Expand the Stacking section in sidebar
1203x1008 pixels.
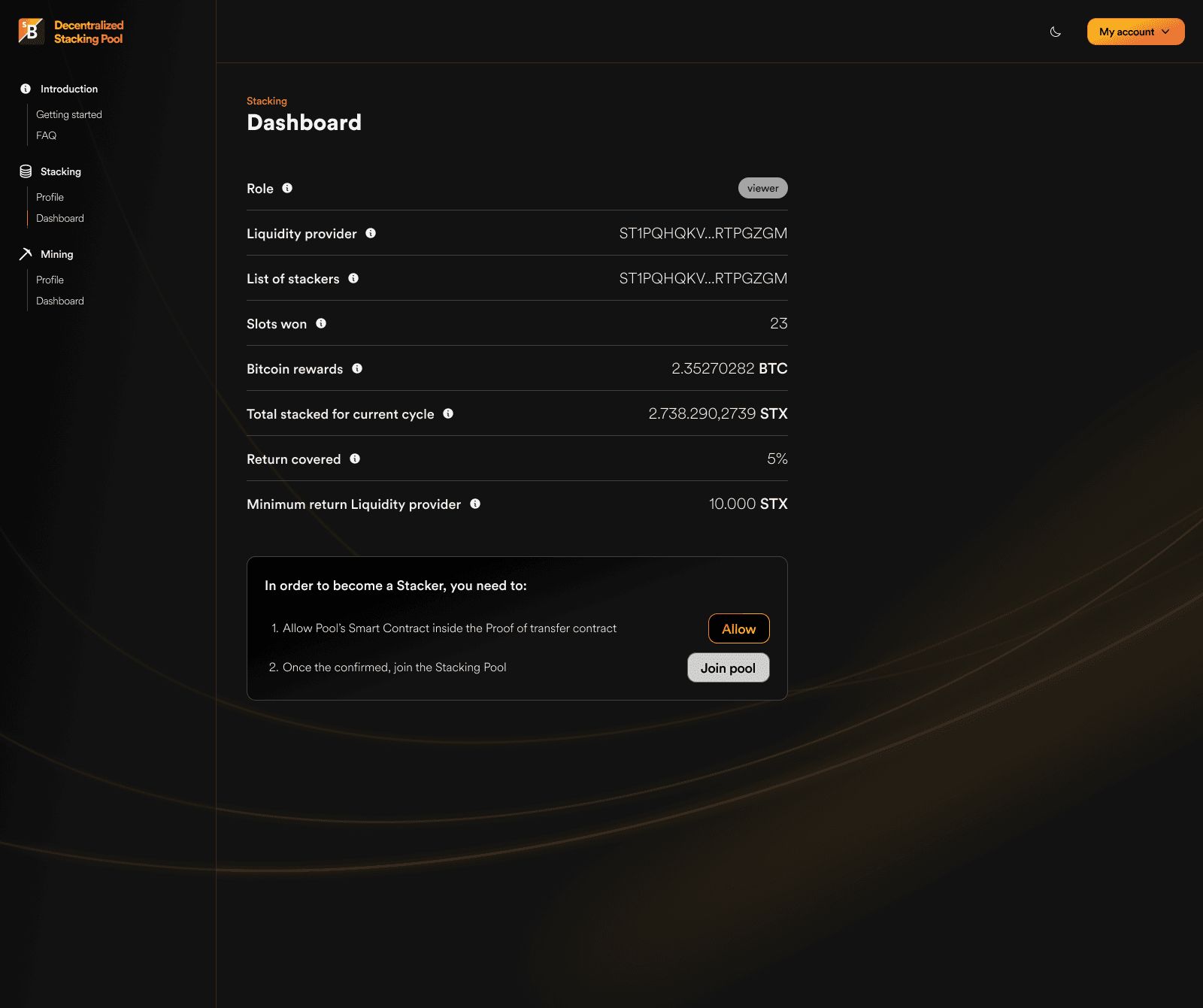click(x=60, y=171)
